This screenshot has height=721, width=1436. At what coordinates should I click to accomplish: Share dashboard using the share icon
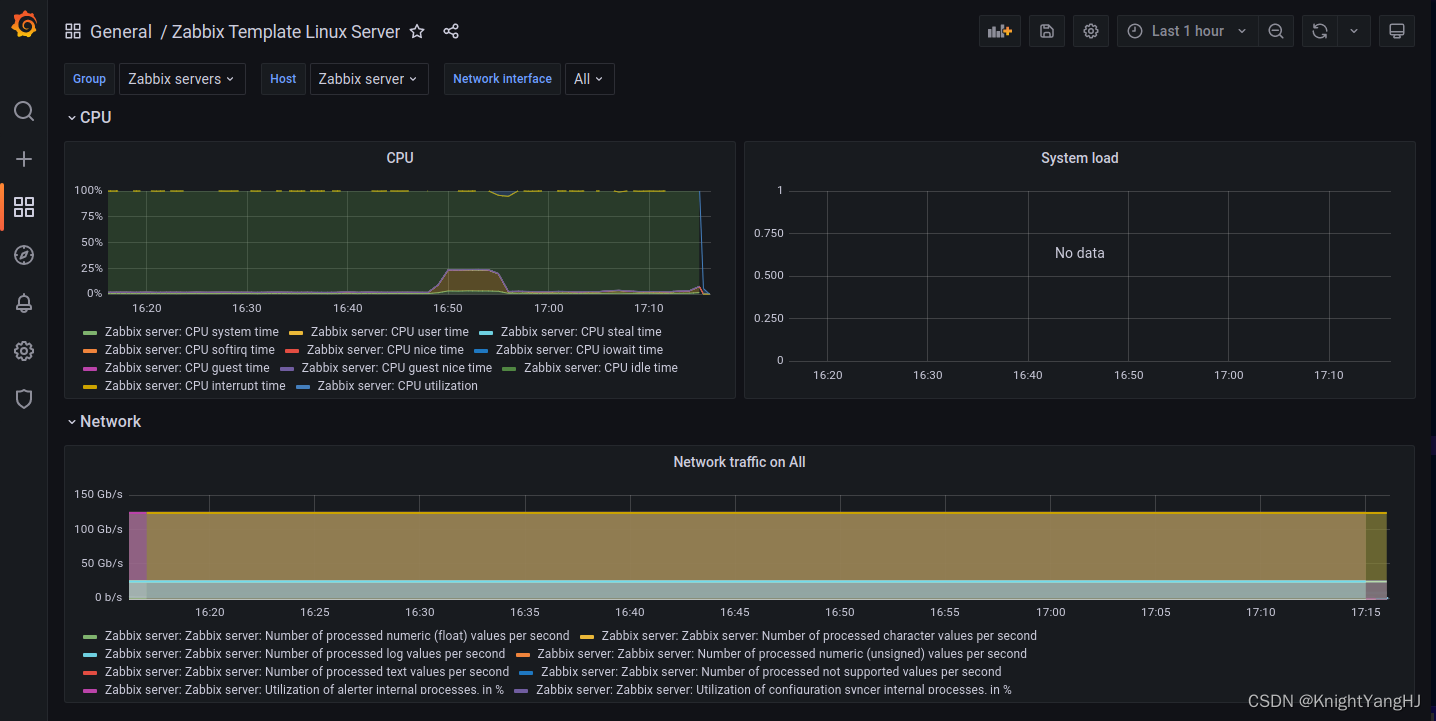coord(451,31)
